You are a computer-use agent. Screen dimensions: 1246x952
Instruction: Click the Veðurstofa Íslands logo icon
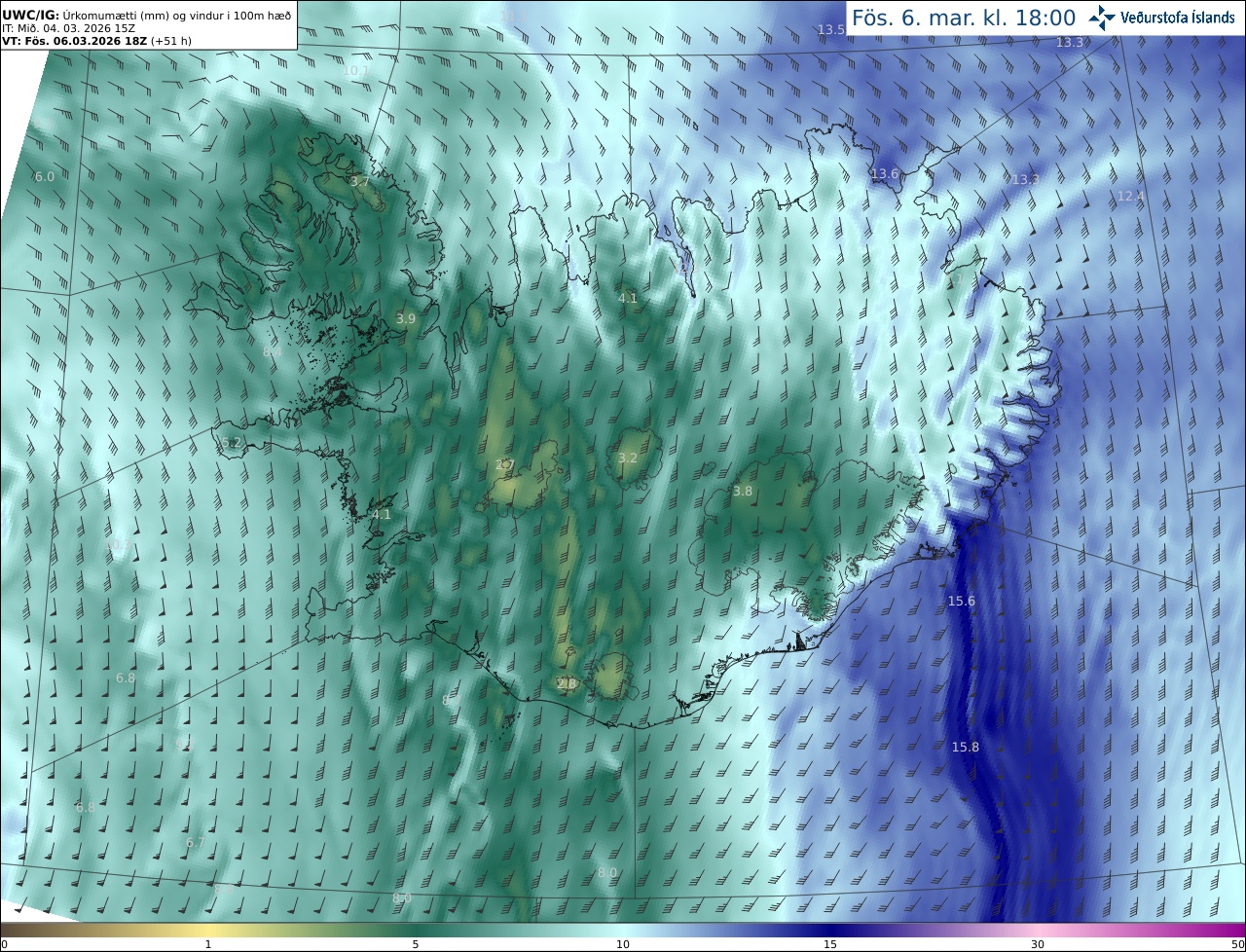click(x=1103, y=18)
